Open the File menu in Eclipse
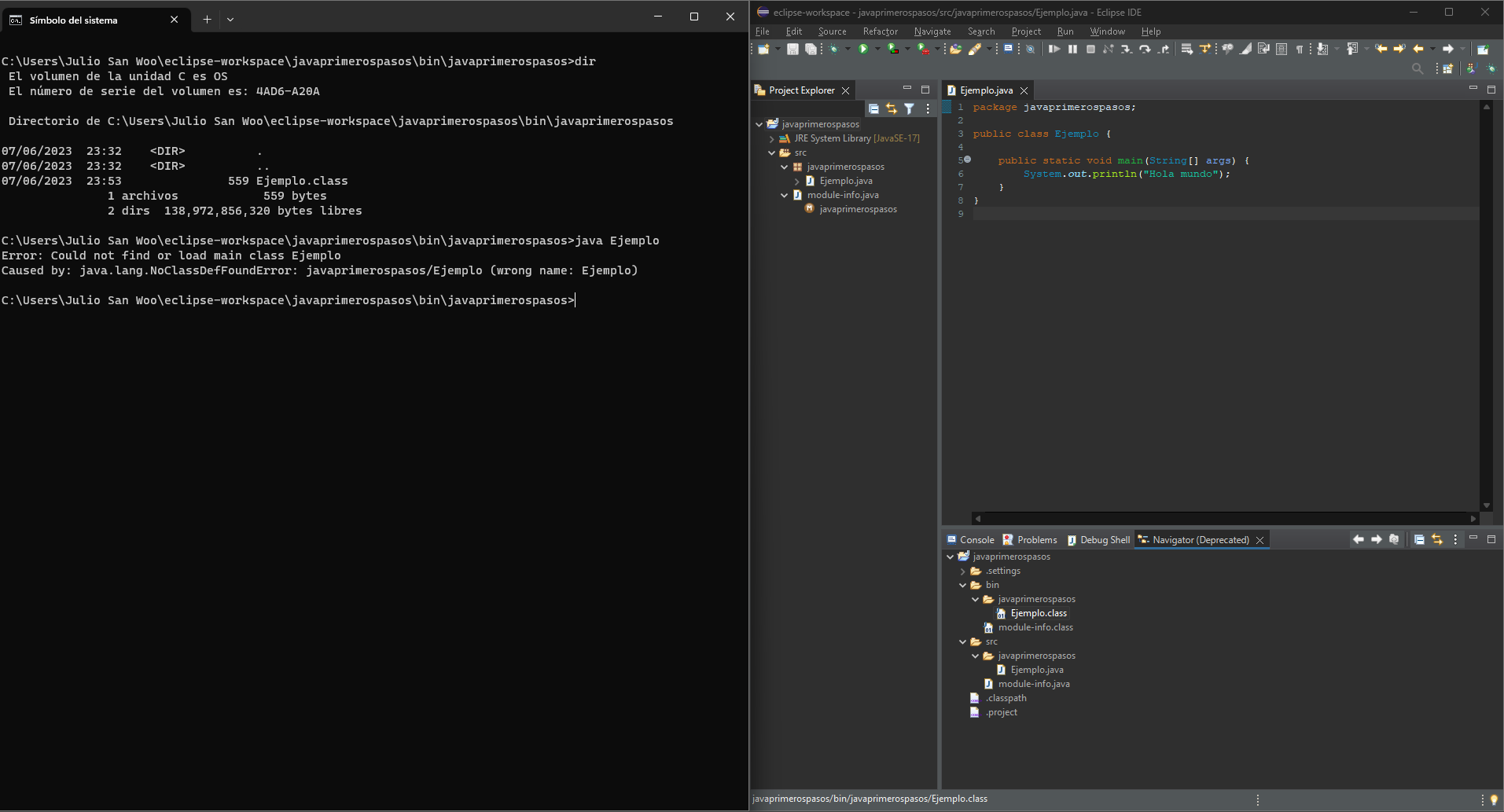Screen dimensions: 1504x812 point(763,31)
